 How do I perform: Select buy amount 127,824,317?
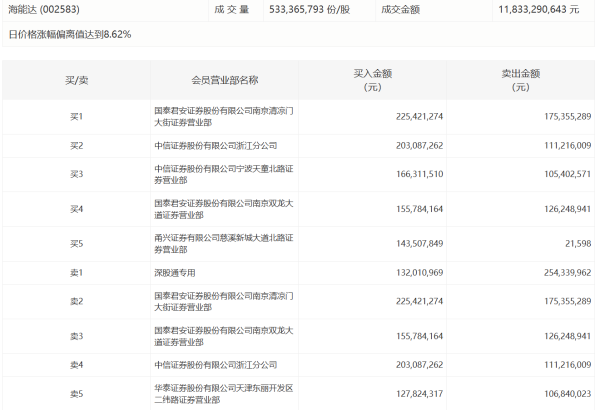[x=419, y=394]
